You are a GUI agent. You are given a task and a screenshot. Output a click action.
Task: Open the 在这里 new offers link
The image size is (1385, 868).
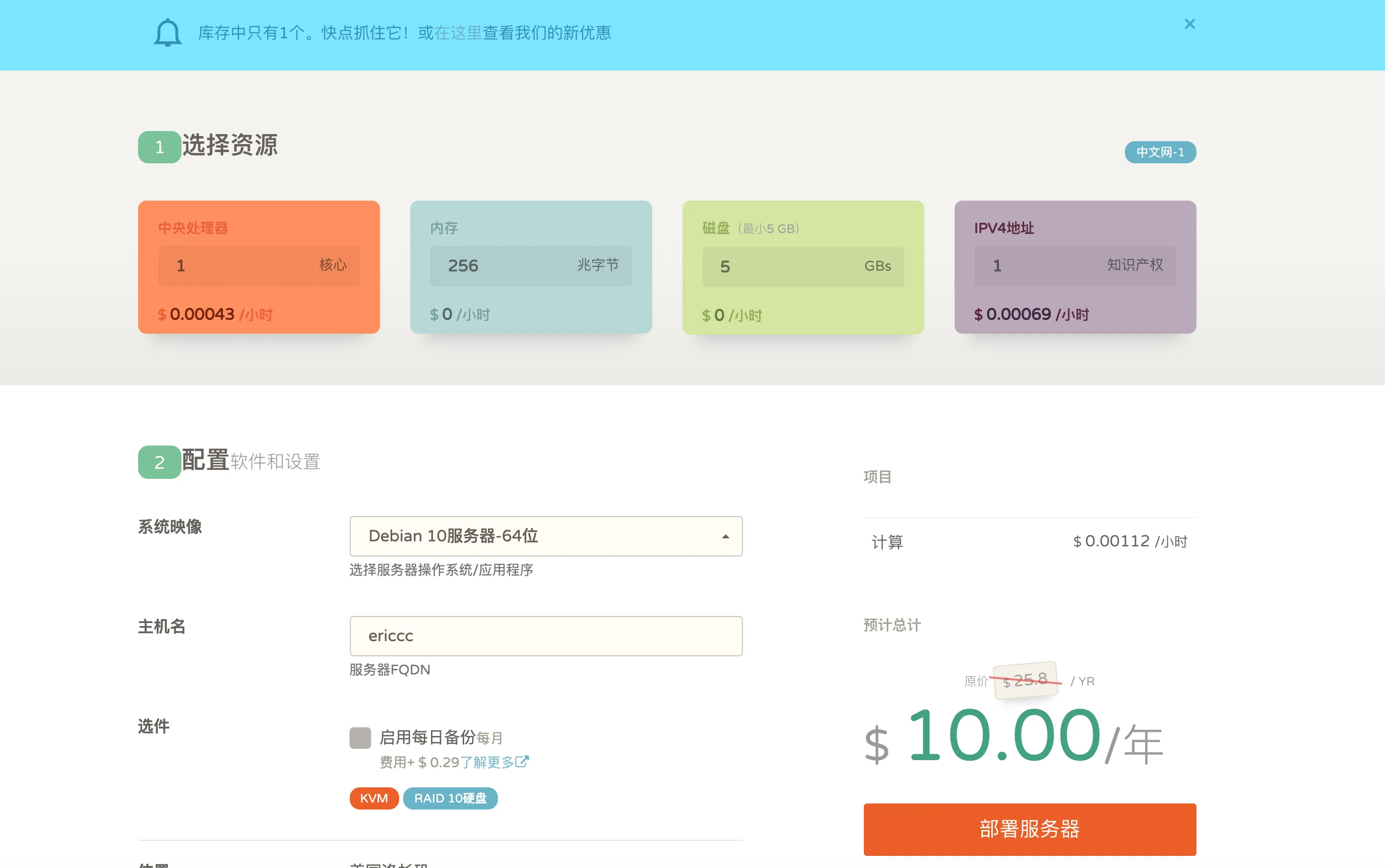[x=458, y=33]
